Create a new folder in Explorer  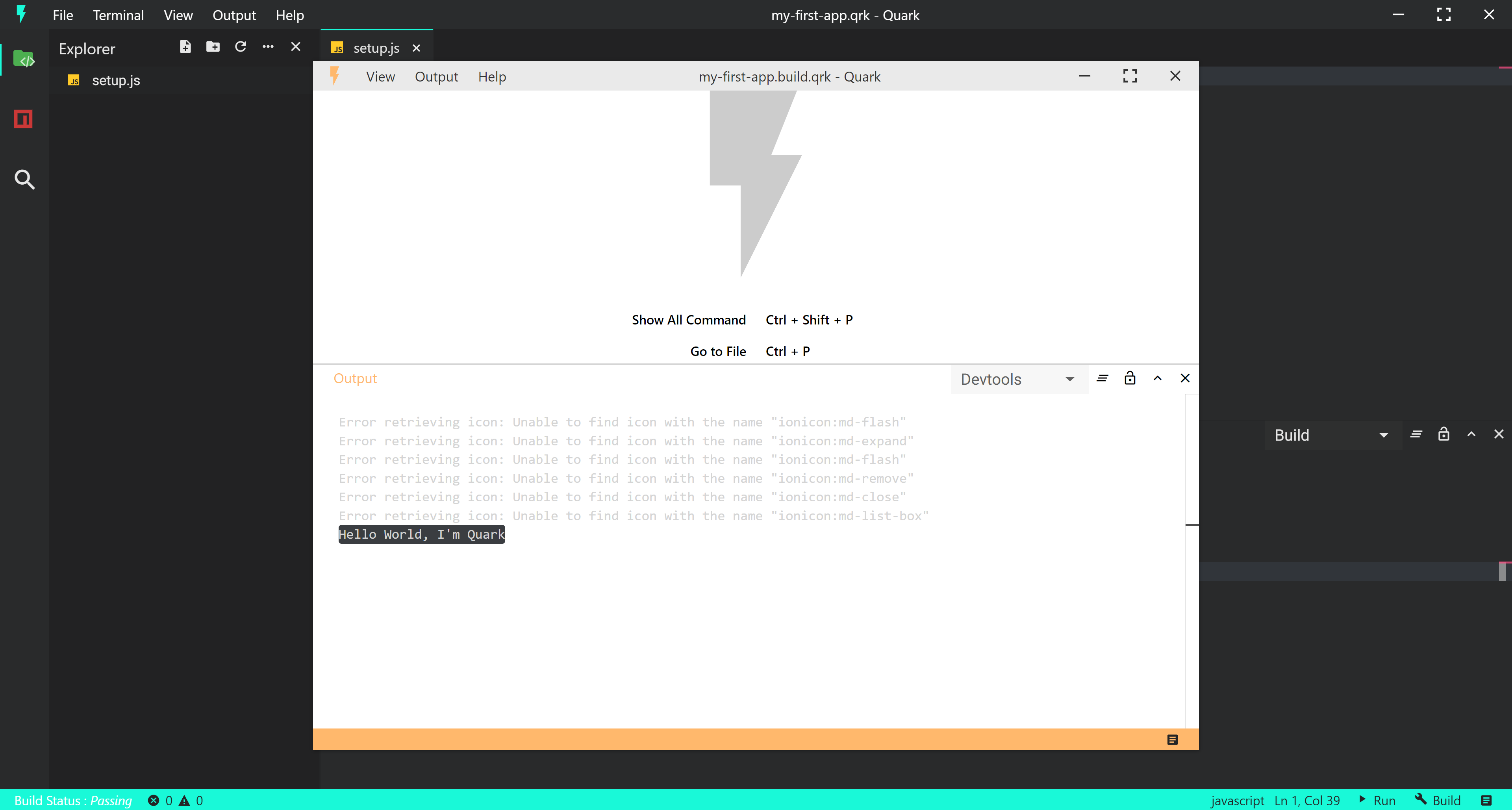click(x=213, y=47)
